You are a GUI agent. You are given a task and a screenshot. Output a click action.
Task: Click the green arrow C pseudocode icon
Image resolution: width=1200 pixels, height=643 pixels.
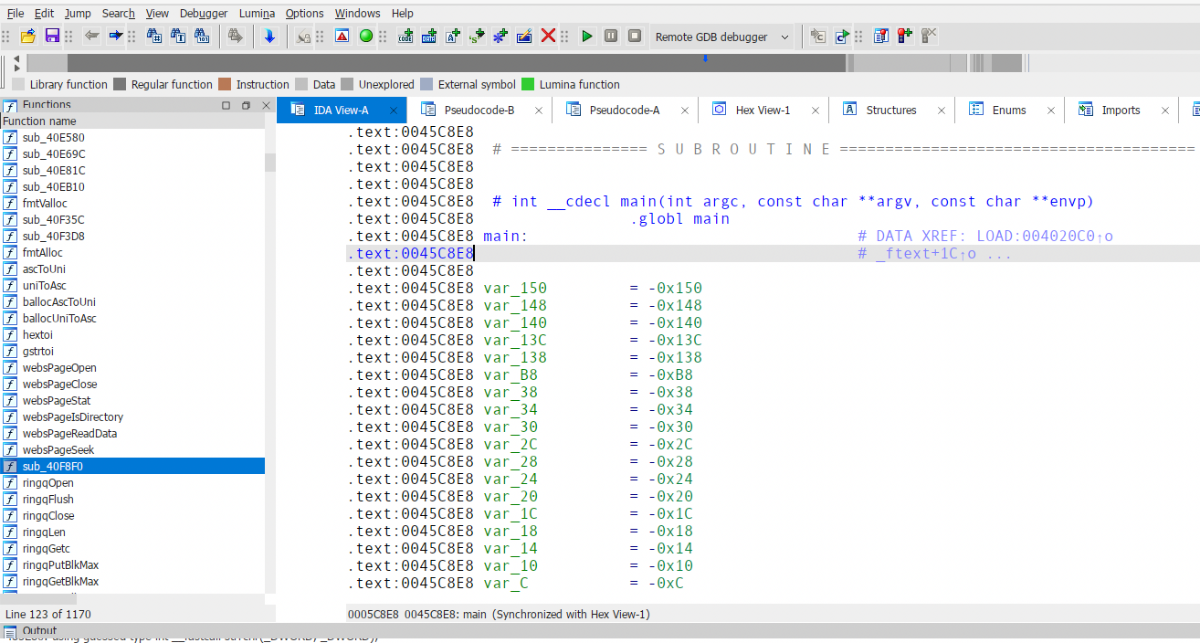point(842,36)
